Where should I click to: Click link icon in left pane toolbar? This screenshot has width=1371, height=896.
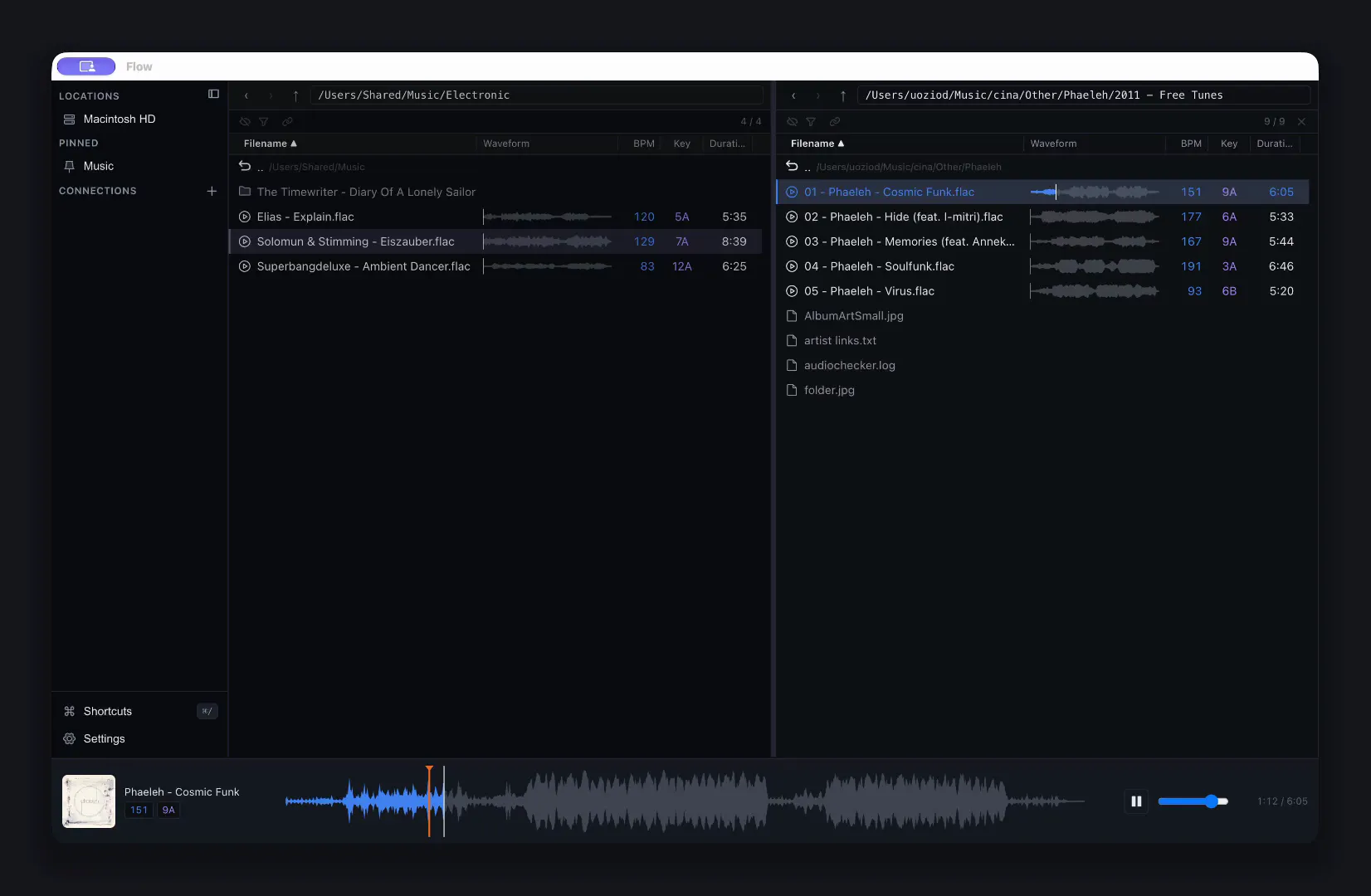point(287,122)
